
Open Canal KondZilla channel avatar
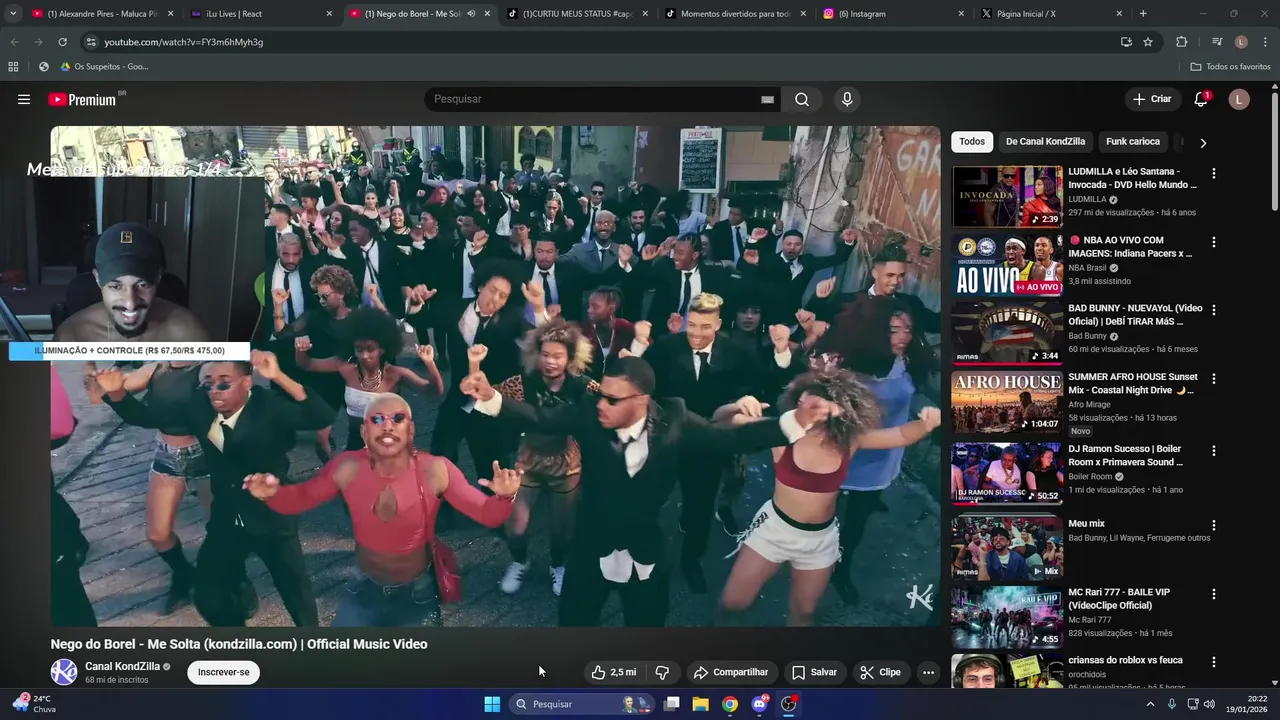tap(64, 672)
